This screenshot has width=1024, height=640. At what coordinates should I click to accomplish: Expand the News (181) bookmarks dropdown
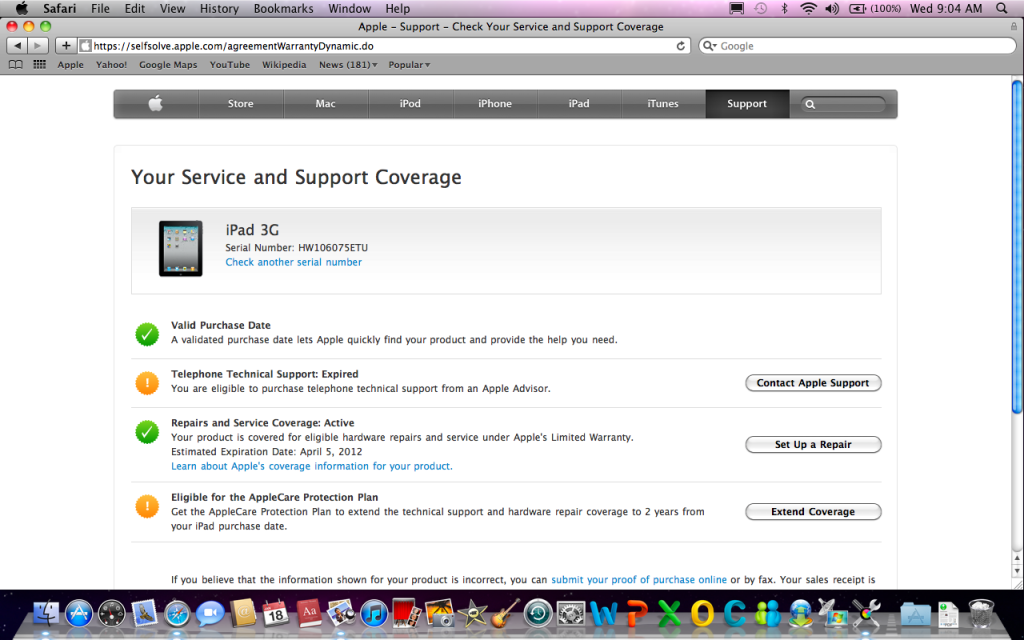pyautogui.click(x=348, y=65)
